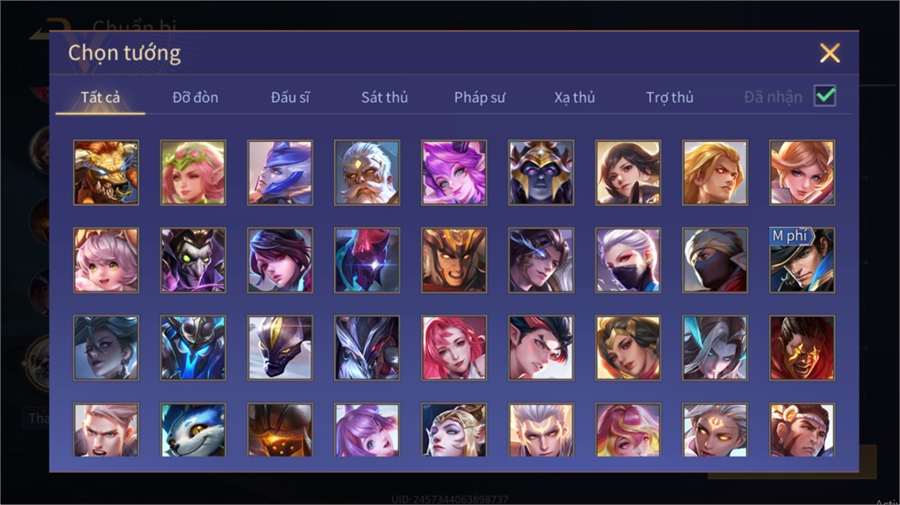This screenshot has width=900, height=505.
Task: Choose the pink-haired elf hero with leaf crown
Action: click(193, 173)
